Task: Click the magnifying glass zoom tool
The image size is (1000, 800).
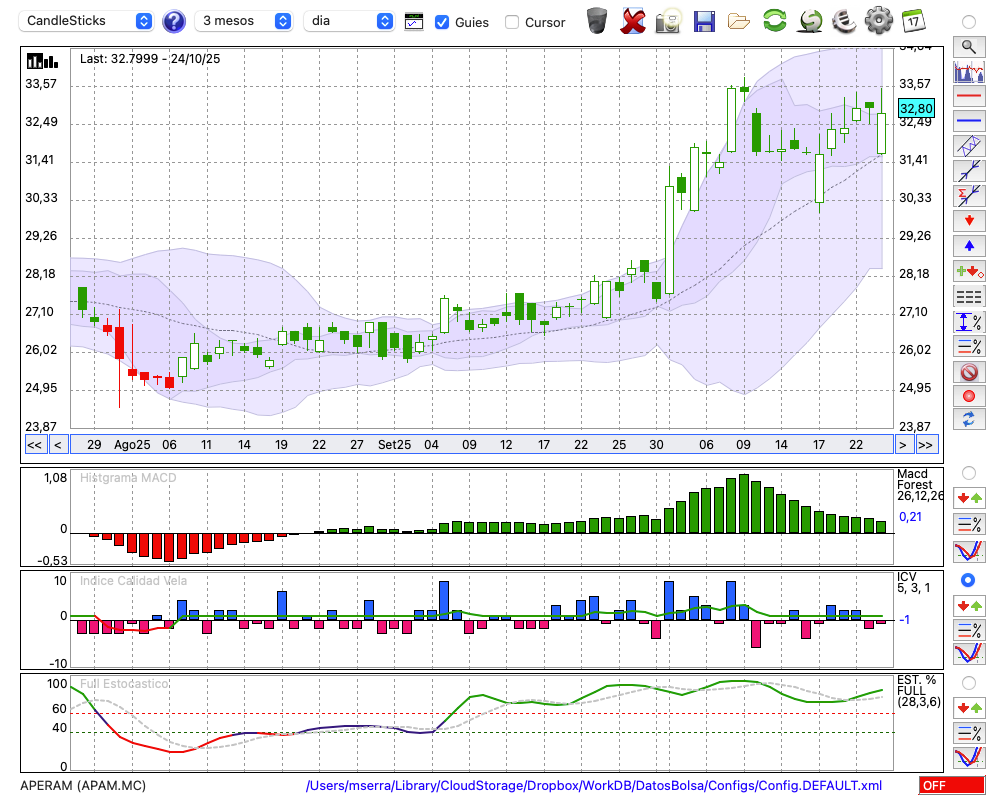Action: pos(968,46)
